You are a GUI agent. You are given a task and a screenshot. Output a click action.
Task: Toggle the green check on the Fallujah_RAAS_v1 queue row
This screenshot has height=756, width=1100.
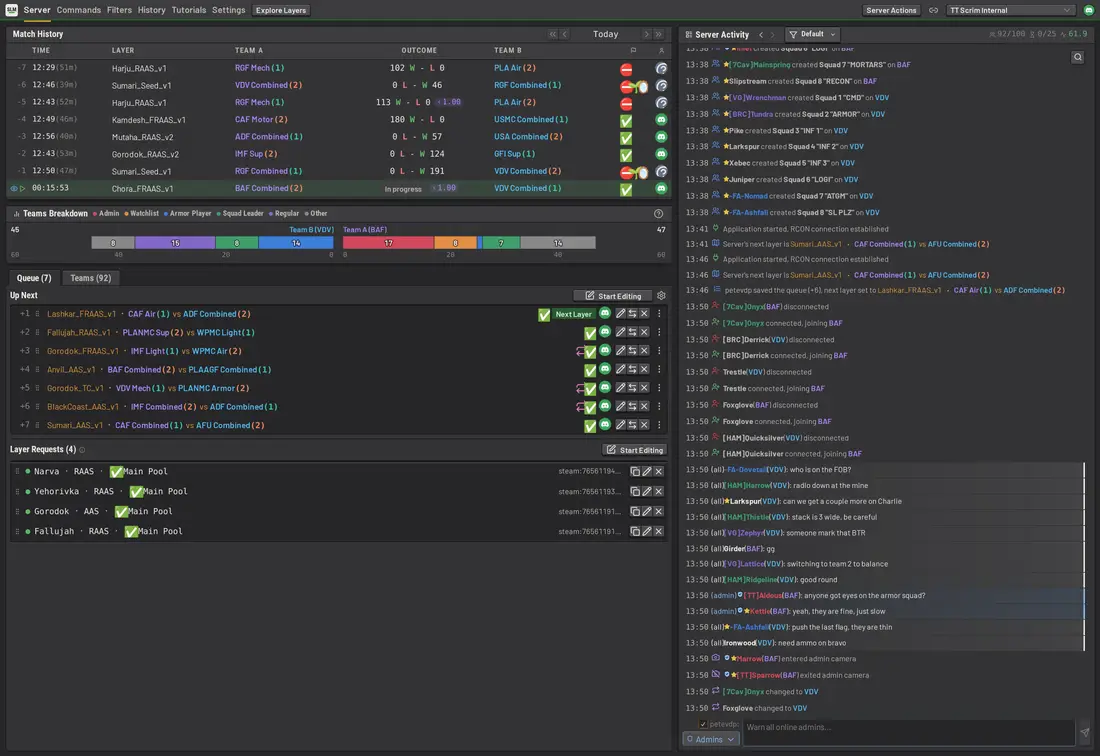590,333
